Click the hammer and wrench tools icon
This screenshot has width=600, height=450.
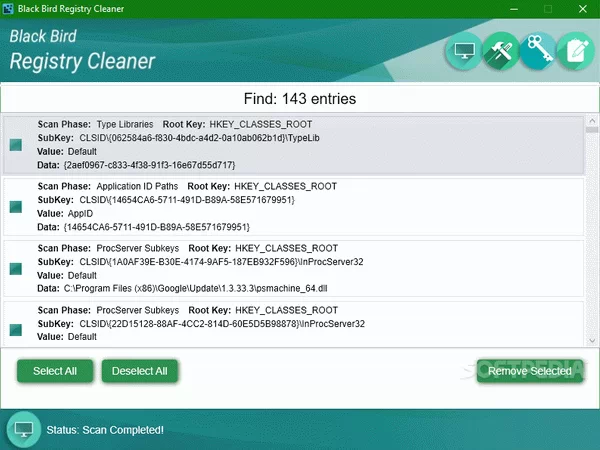click(499, 52)
